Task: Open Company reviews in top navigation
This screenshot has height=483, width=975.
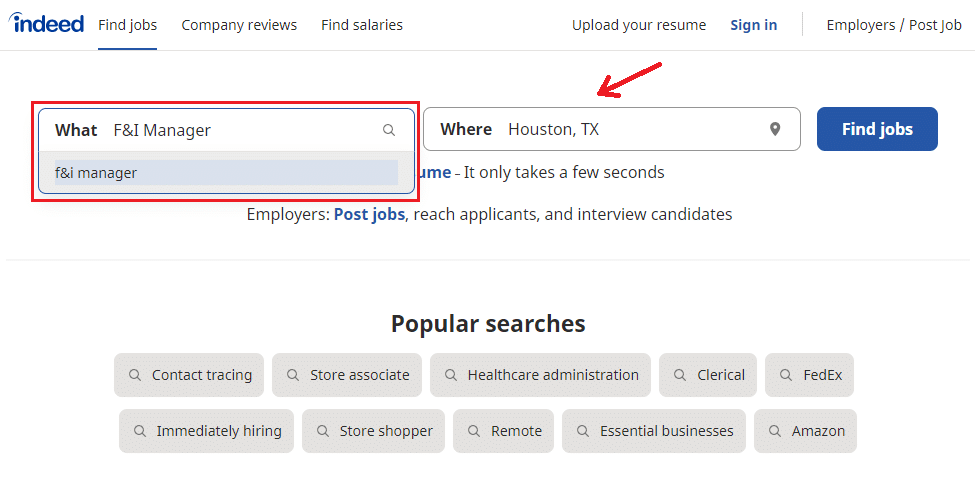Action: 239,25
